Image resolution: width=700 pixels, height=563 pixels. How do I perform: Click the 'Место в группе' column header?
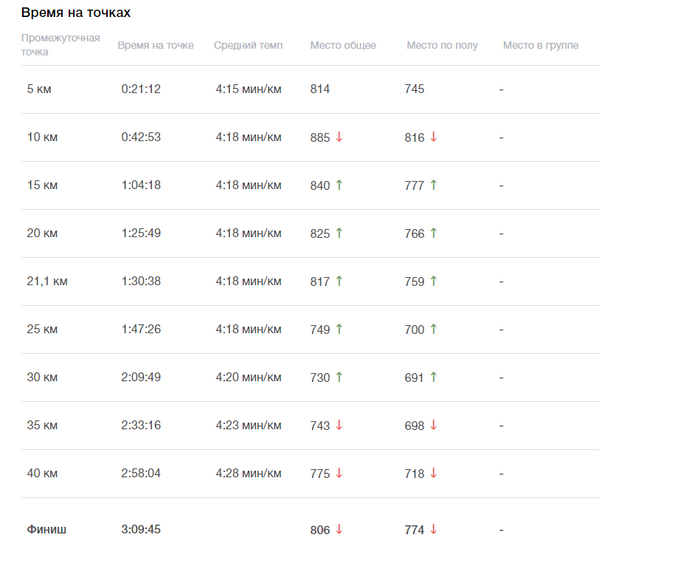point(541,45)
